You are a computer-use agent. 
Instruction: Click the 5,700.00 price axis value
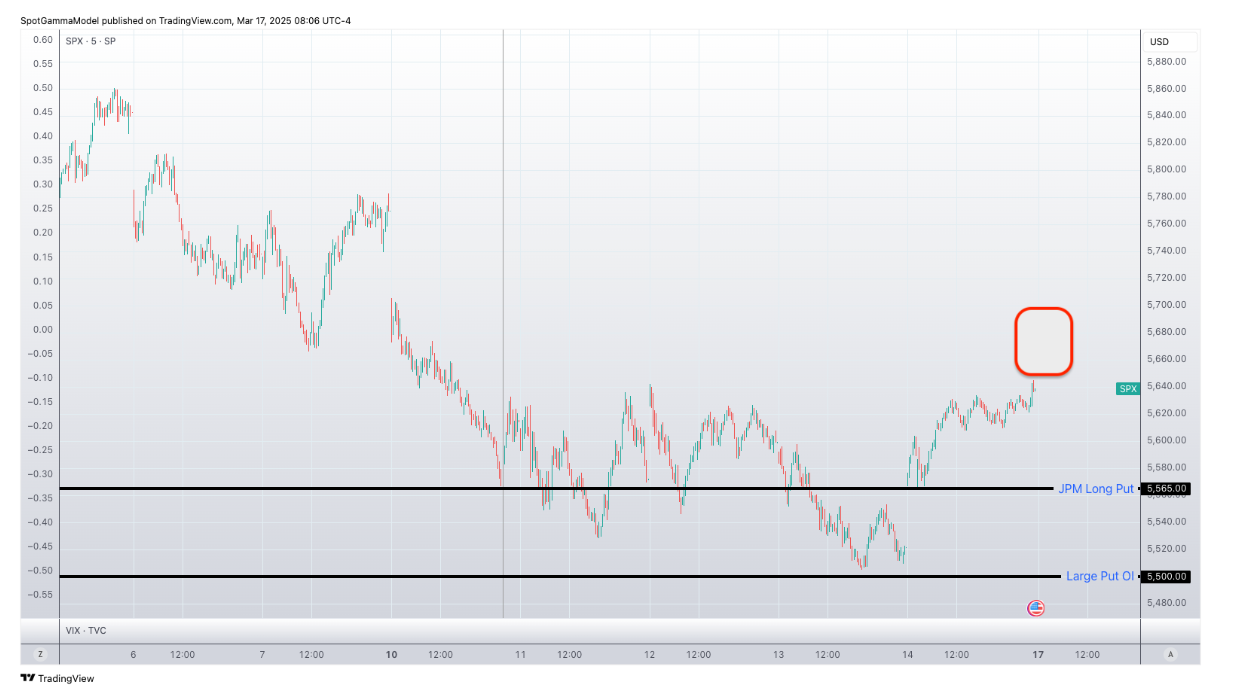pos(1166,304)
